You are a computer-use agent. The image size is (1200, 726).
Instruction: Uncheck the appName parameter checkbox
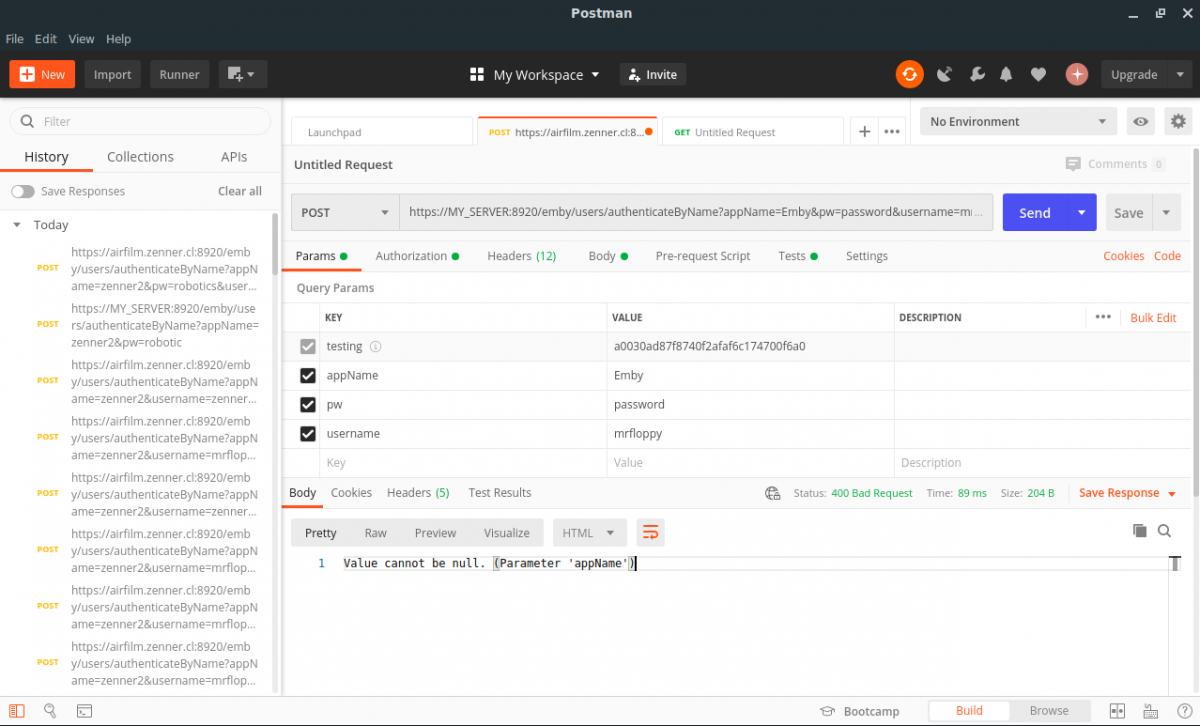[308, 375]
